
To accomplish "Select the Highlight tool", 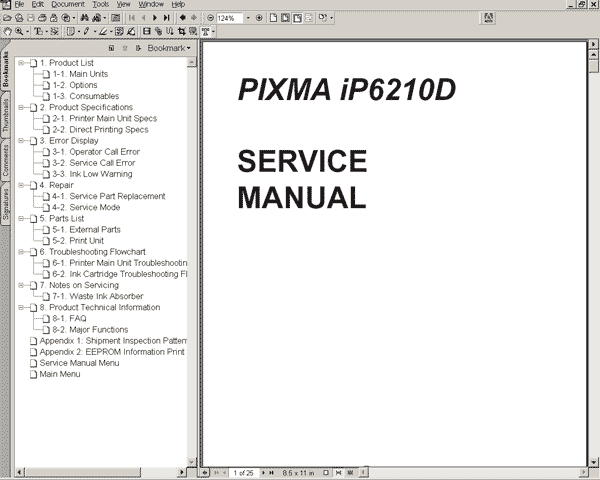I will tap(103, 31).
